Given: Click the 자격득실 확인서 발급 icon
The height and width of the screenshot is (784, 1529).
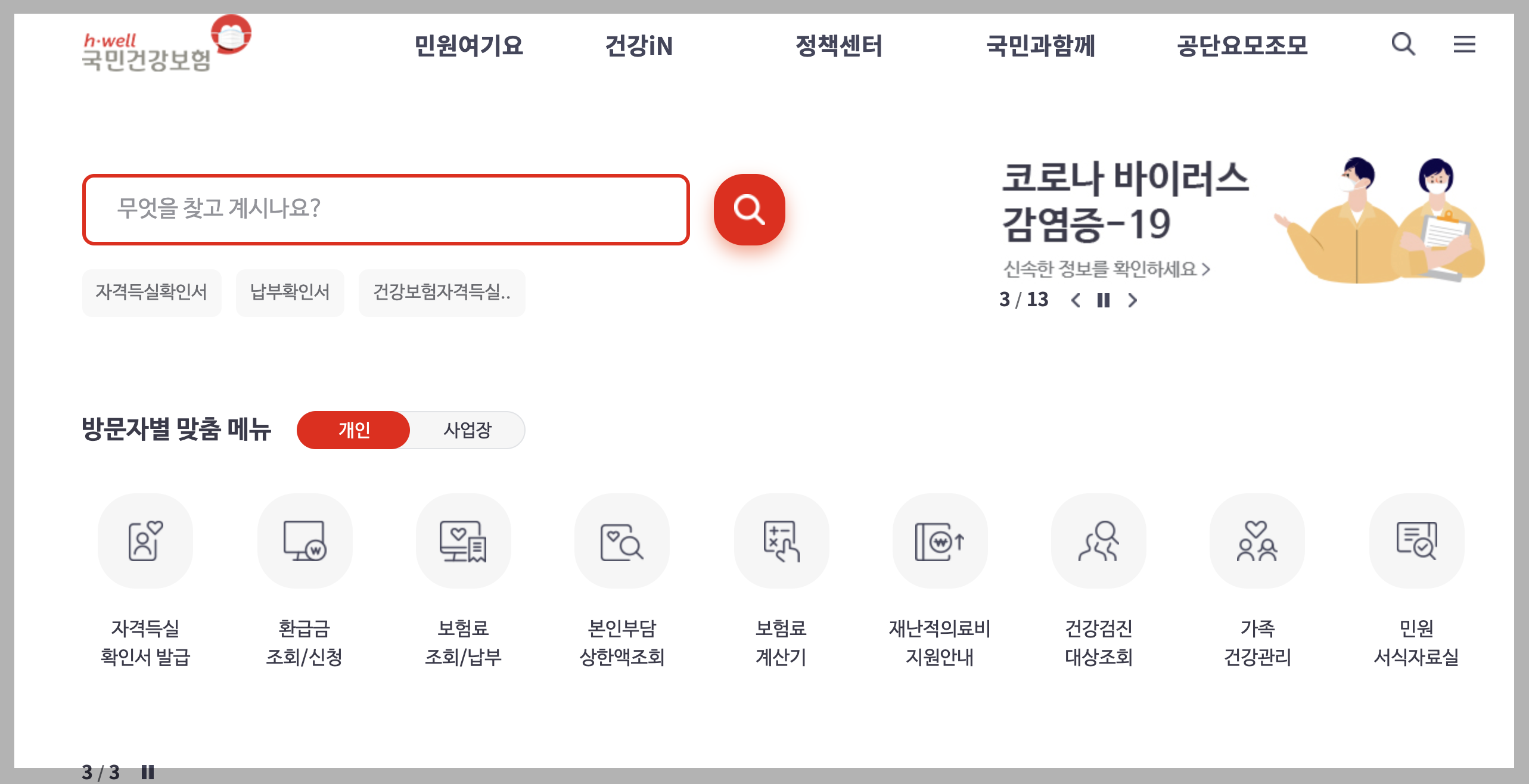Looking at the screenshot, I should click(145, 541).
